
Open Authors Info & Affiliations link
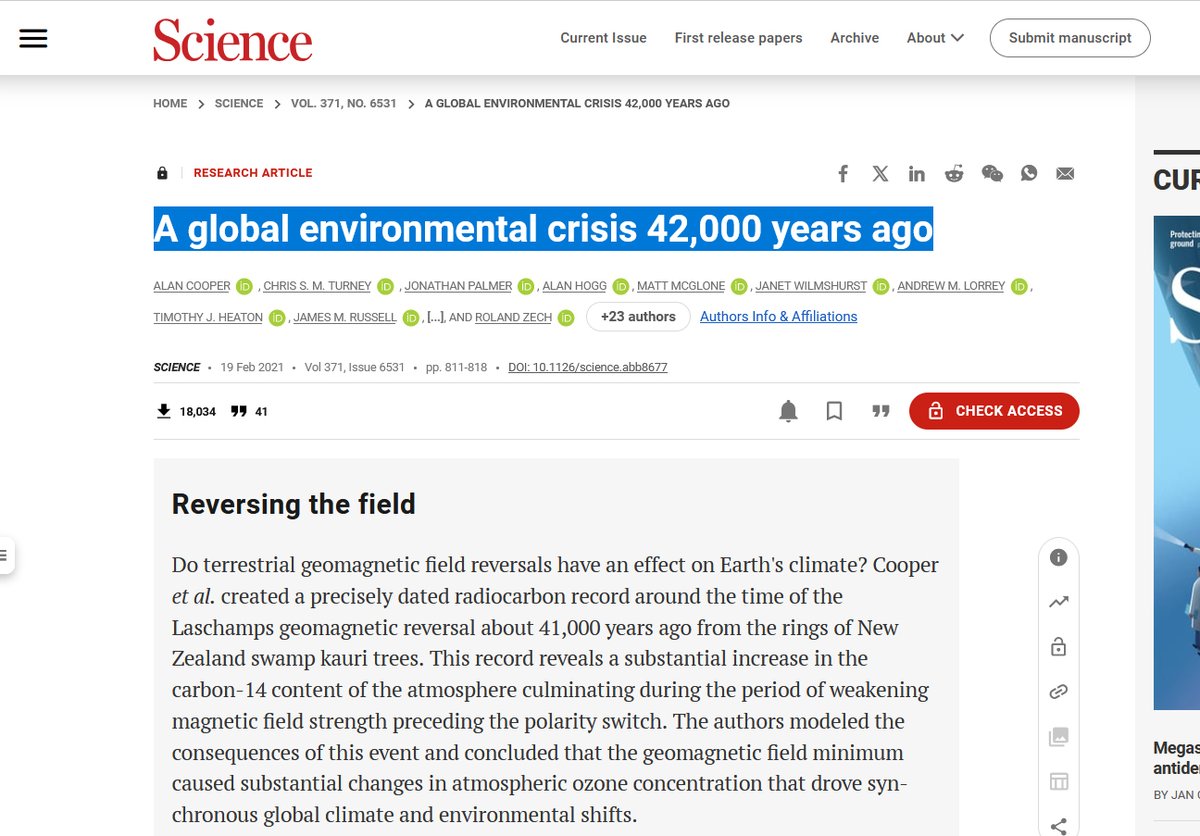778,317
